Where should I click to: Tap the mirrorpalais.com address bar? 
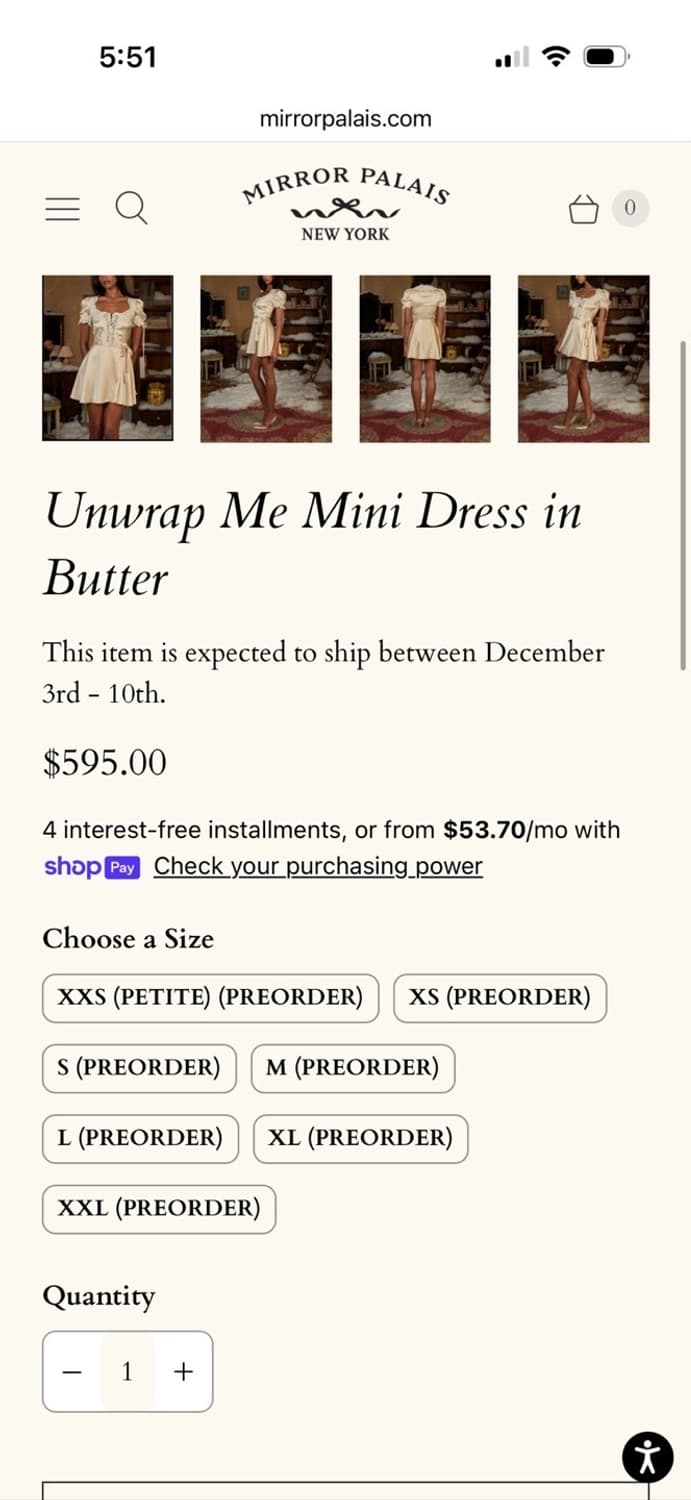(345, 119)
